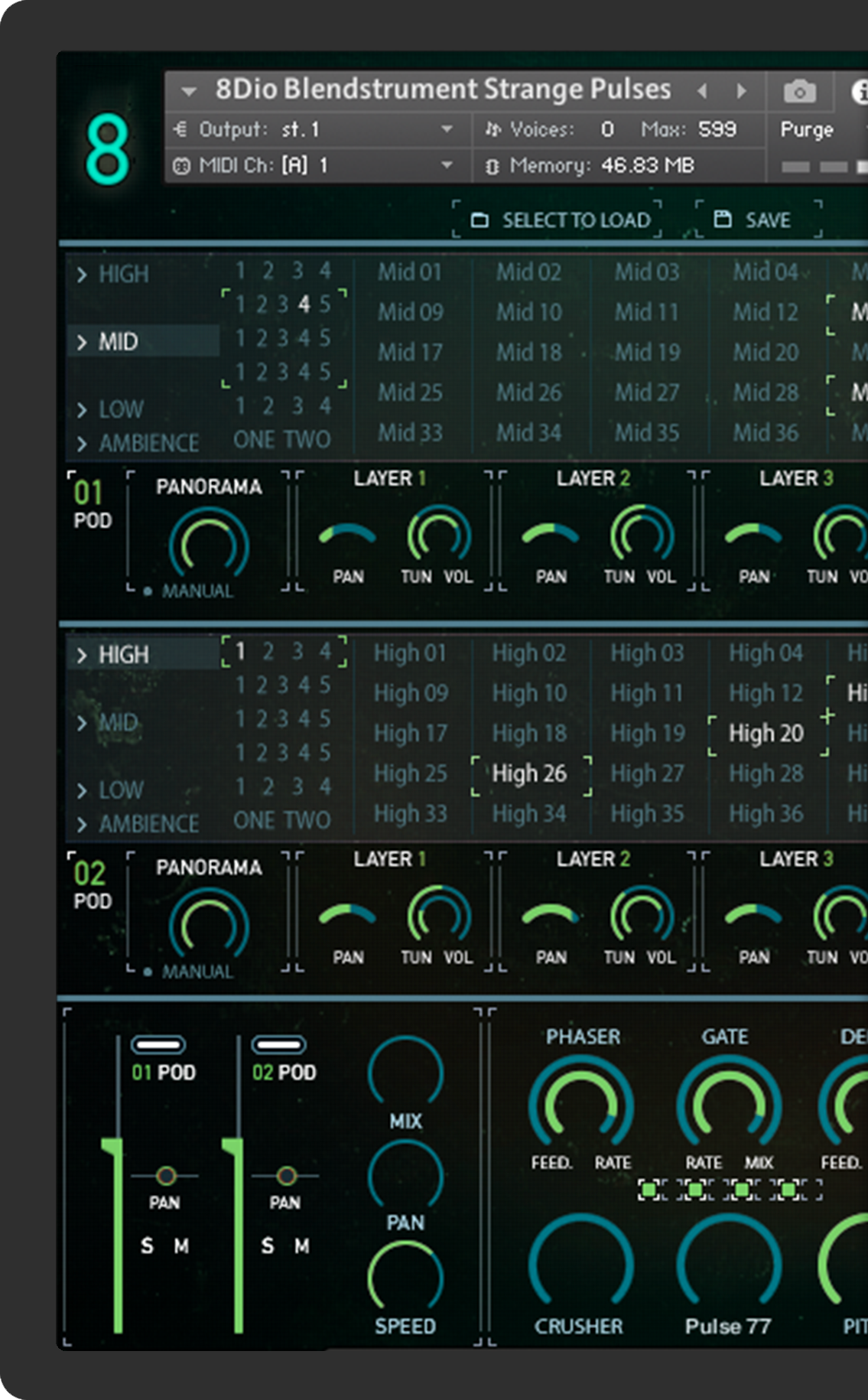
Task: Mute the 01 POD channel
Action: point(181,1246)
